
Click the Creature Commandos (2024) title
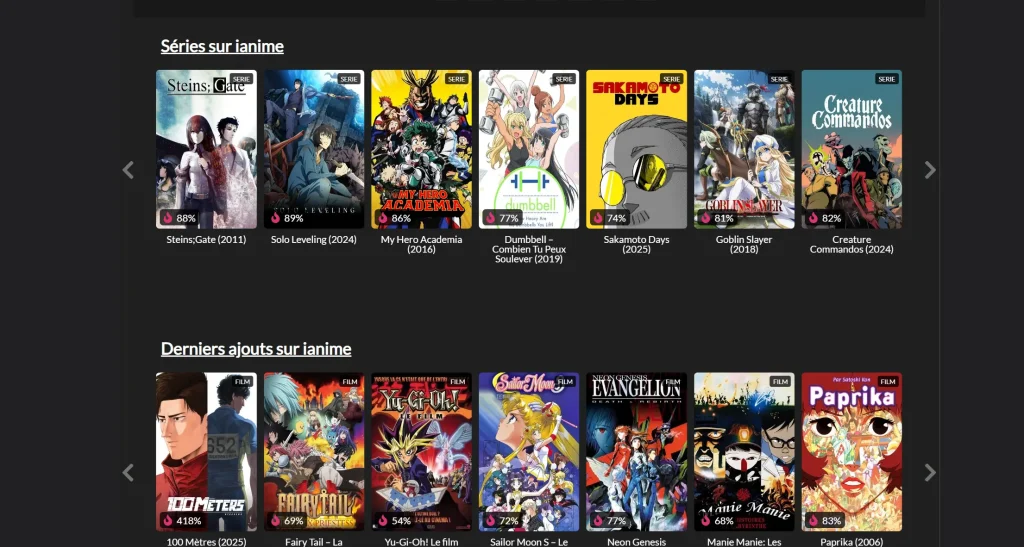pyautogui.click(x=852, y=244)
